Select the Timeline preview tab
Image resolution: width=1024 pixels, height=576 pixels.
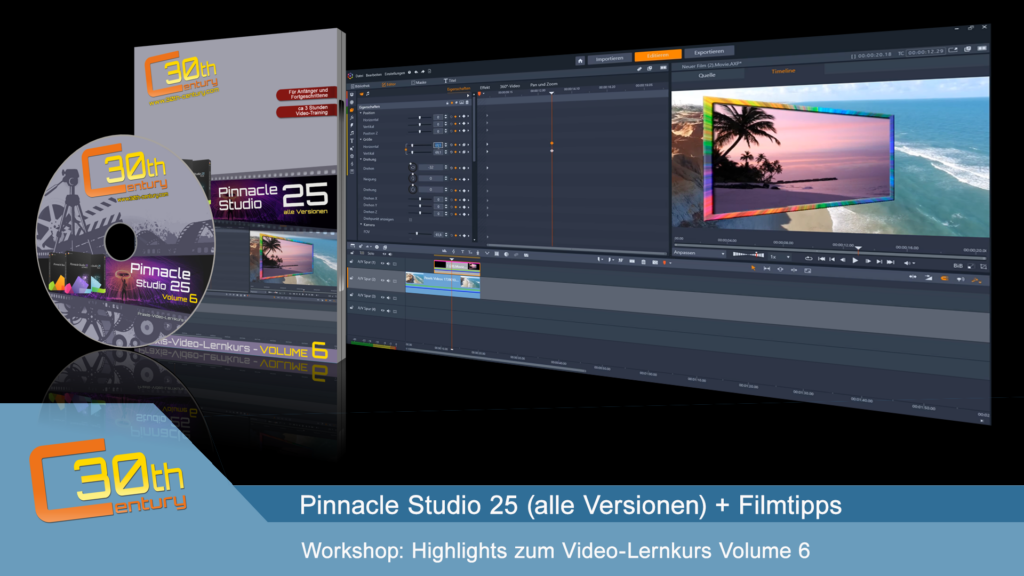pyautogui.click(x=783, y=71)
